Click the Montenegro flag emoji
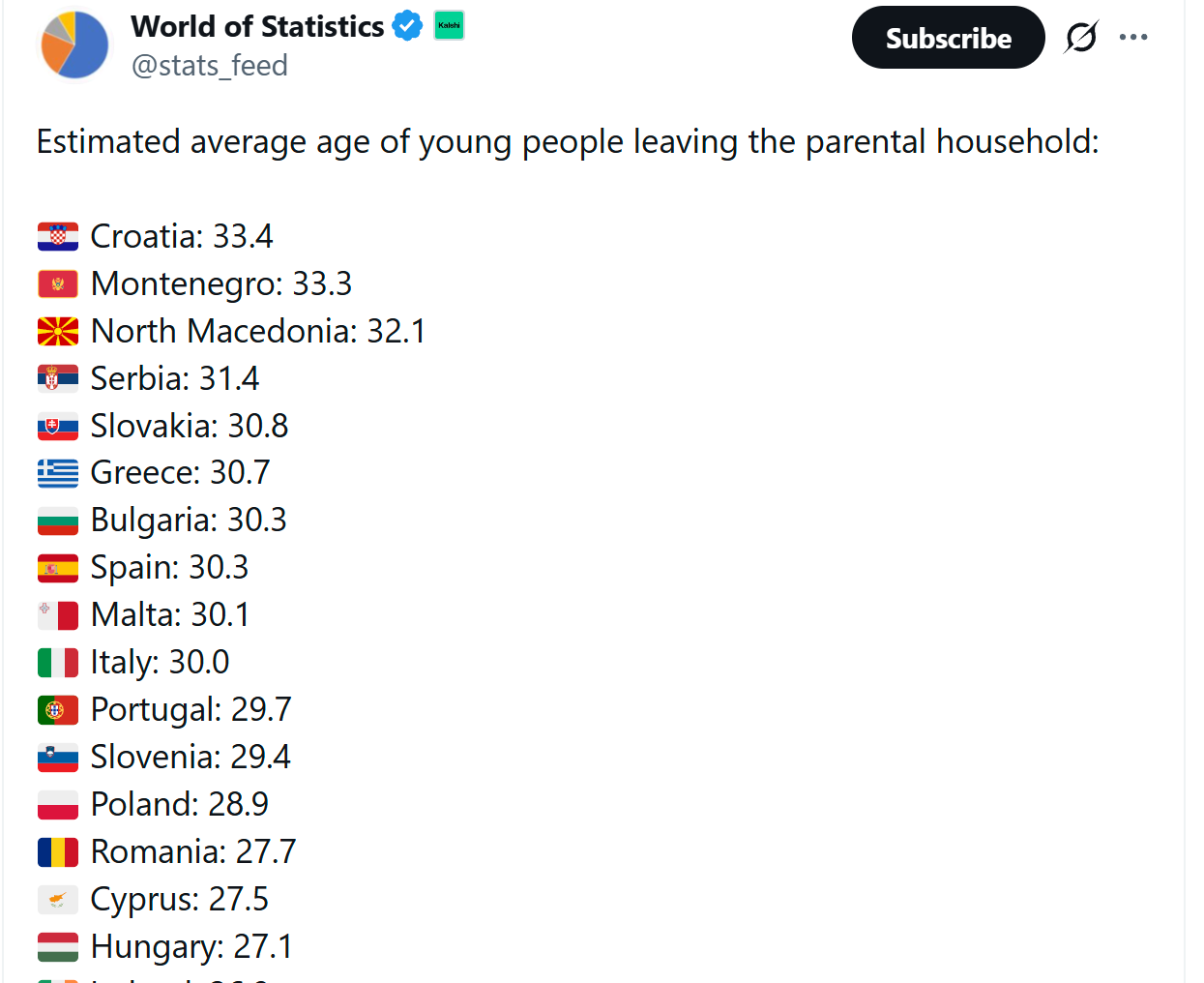The image size is (1204, 983). point(58,283)
